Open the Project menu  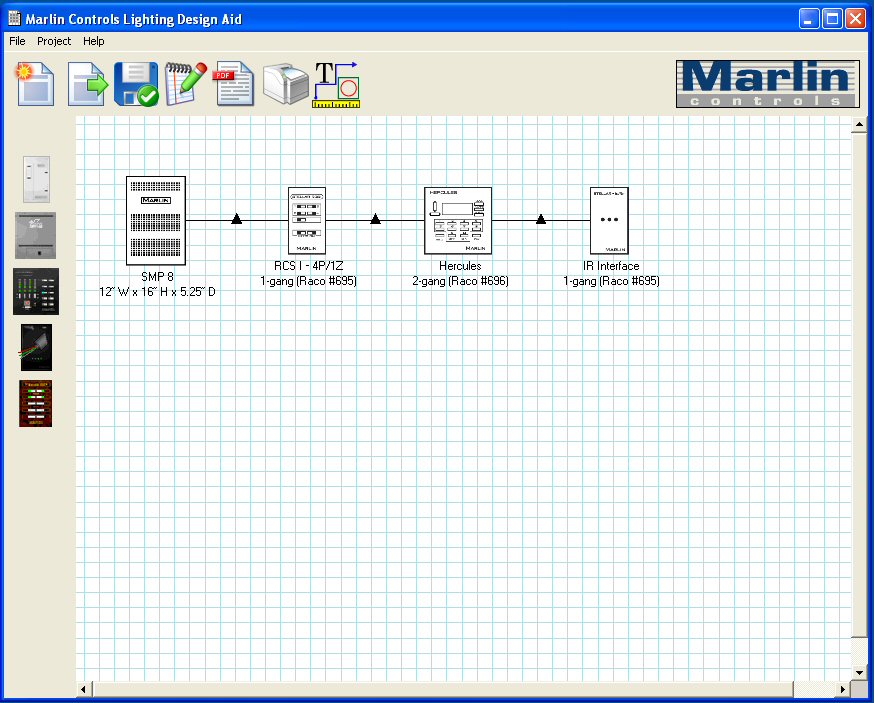(54, 41)
